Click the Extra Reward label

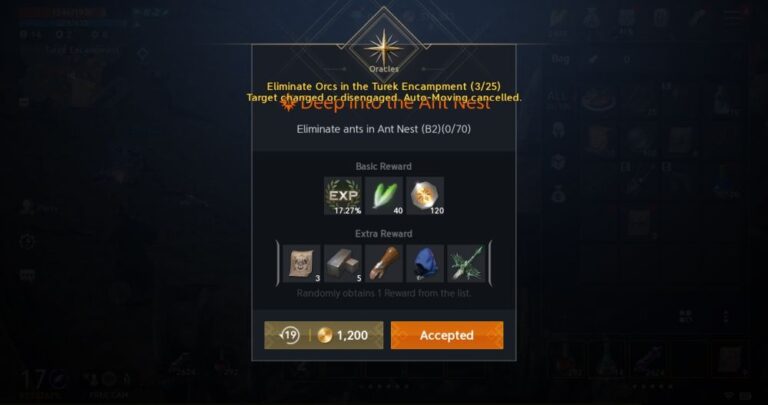coord(384,234)
